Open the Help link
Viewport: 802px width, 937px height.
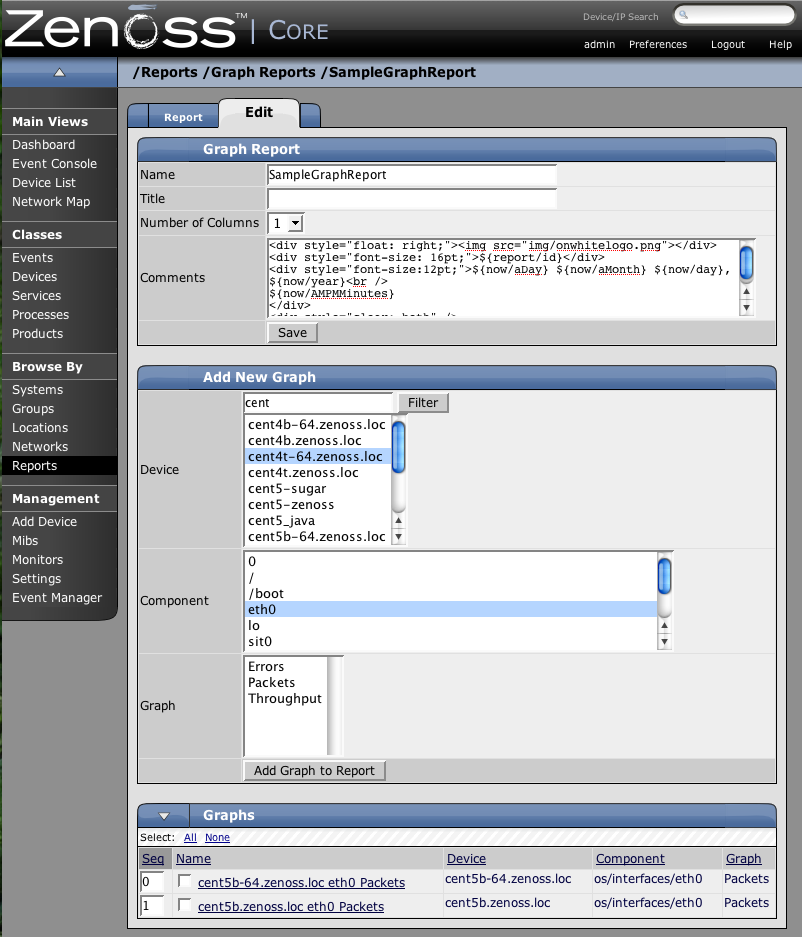pyautogui.click(x=780, y=44)
